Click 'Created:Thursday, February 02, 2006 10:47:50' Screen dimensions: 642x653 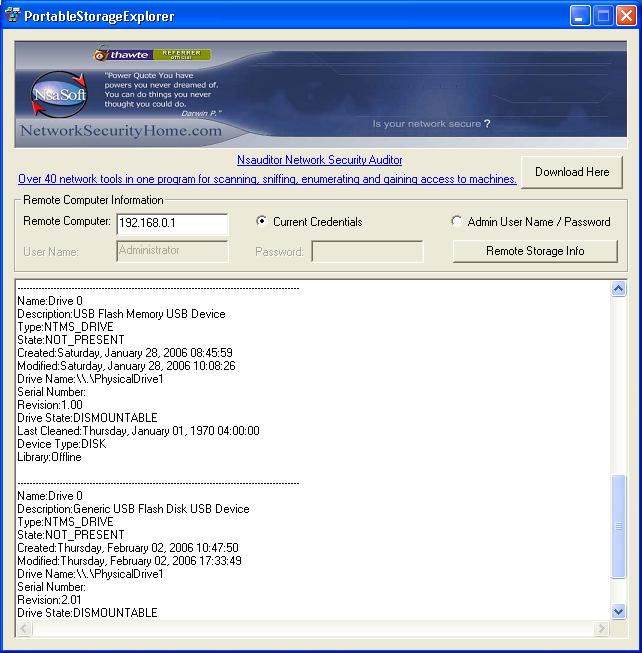click(128, 548)
